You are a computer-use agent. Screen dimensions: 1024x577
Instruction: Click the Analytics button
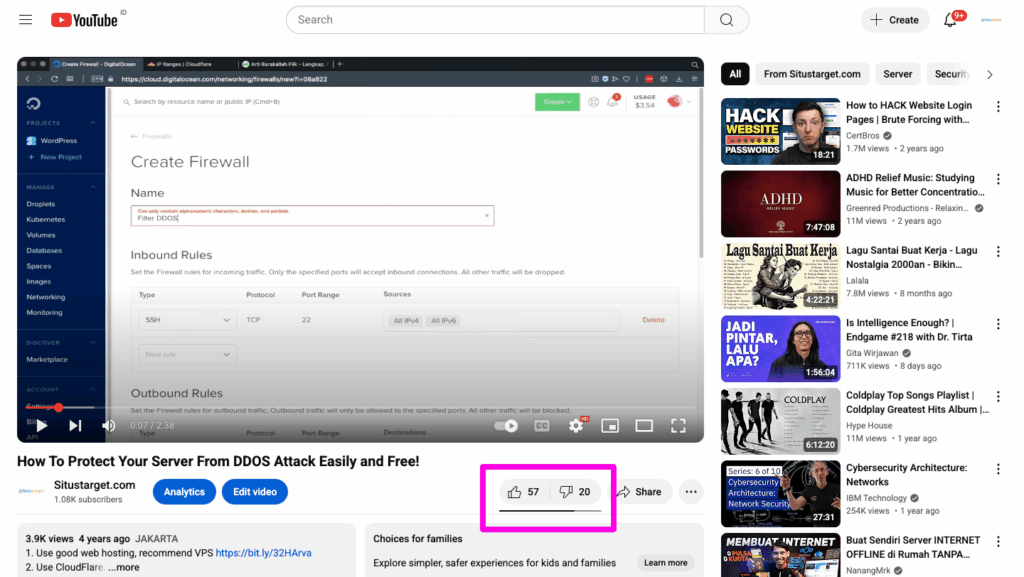pyautogui.click(x=184, y=491)
